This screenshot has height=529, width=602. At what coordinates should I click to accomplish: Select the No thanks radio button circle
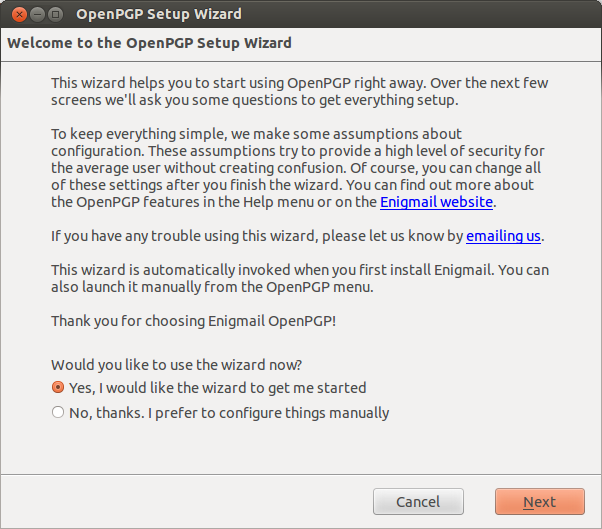pos(58,412)
